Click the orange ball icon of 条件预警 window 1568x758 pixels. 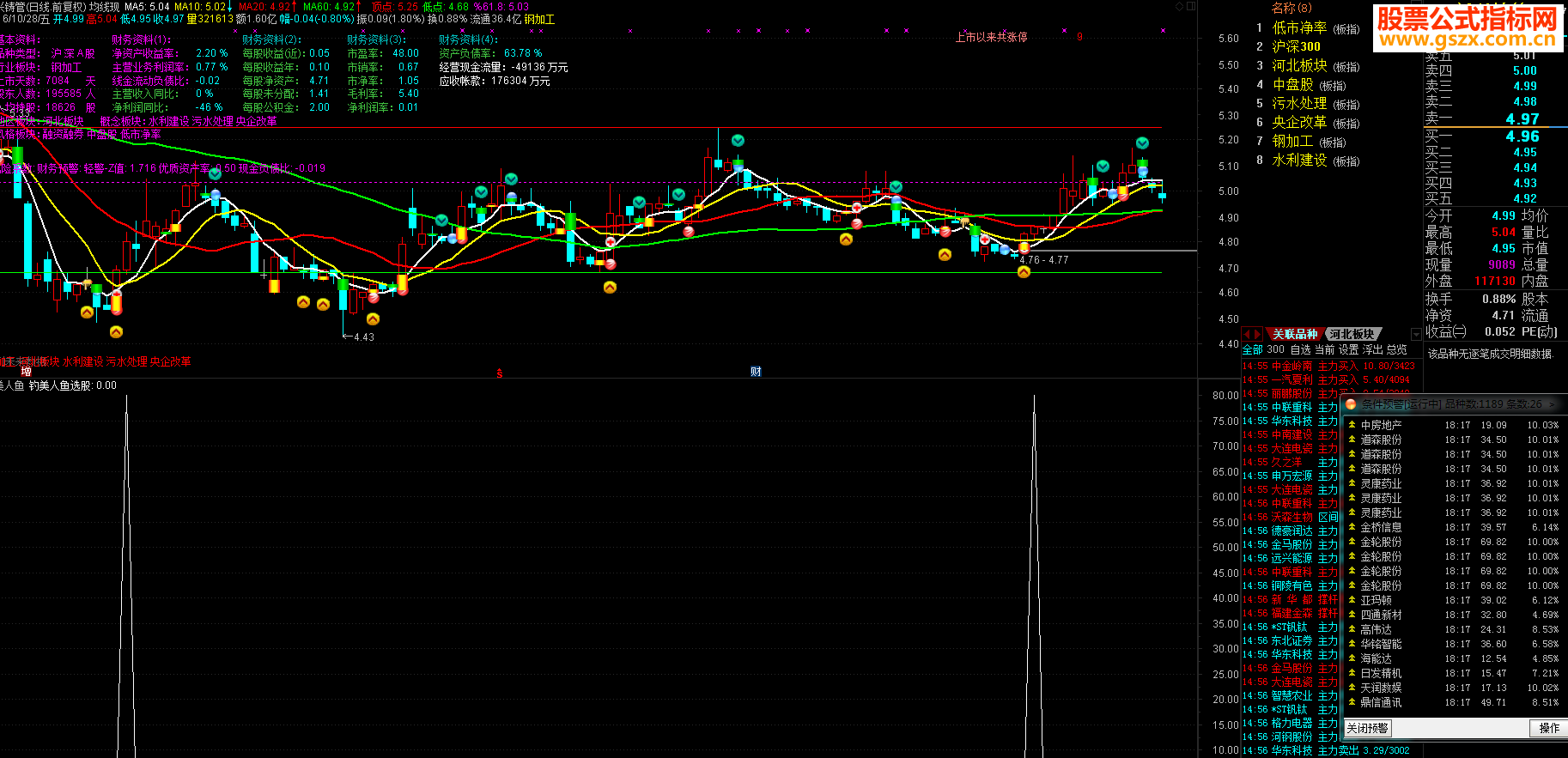click(1351, 404)
